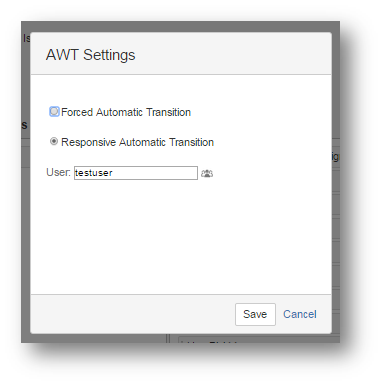Click the 'Forced Automatic Transition' label text

point(126,112)
